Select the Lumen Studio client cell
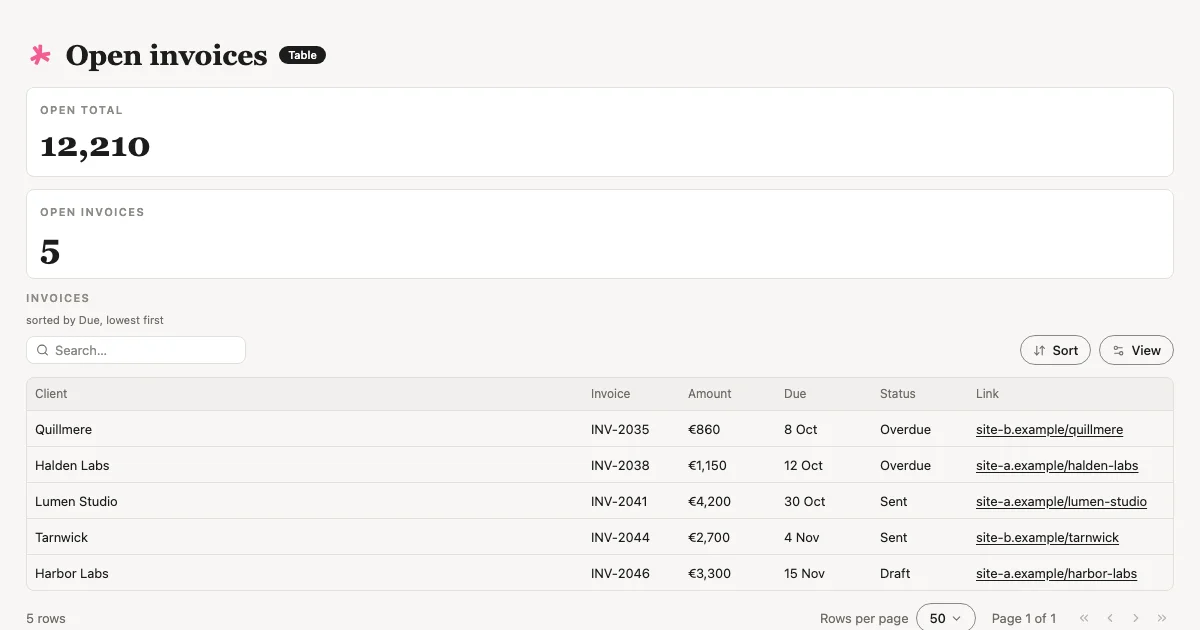1200x630 pixels. click(x=76, y=501)
